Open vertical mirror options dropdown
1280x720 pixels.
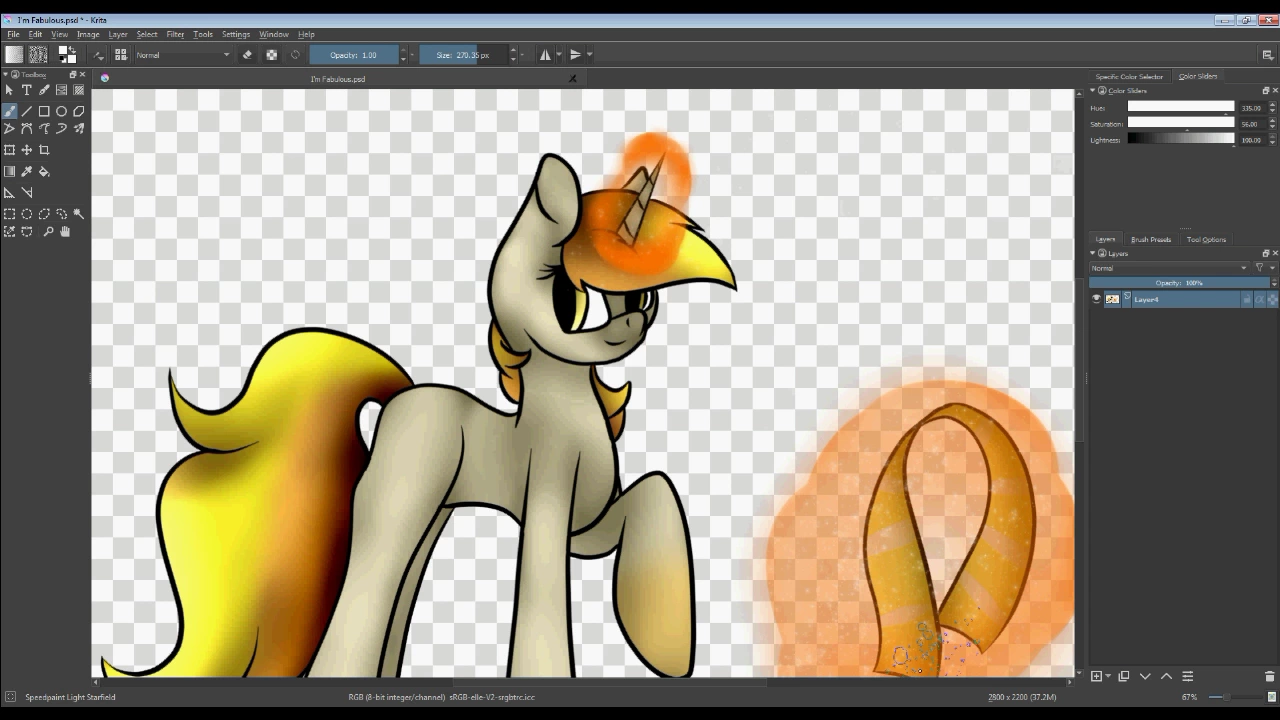[x=589, y=55]
